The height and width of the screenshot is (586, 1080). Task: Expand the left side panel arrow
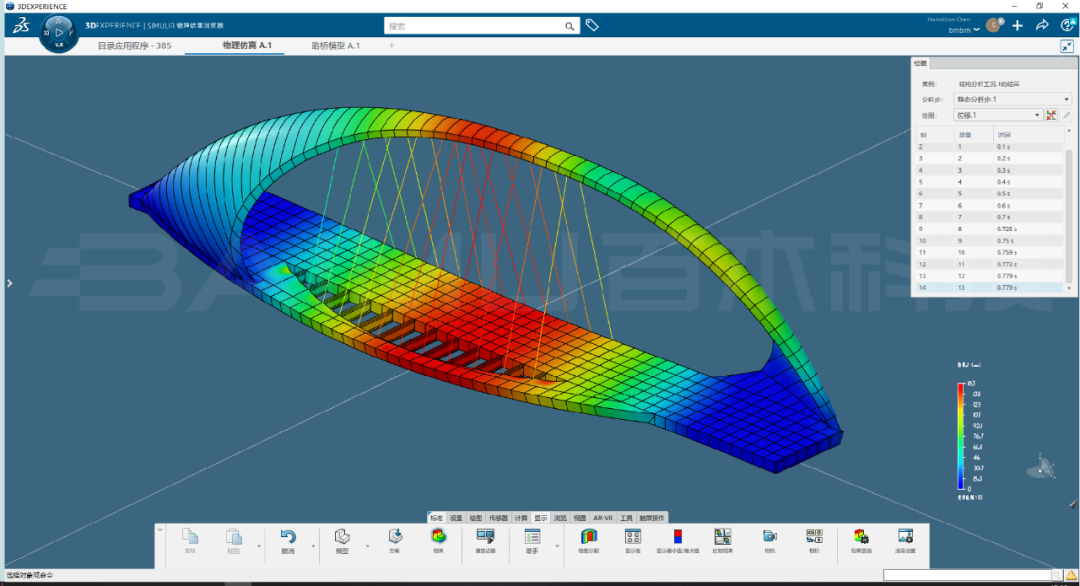[x=10, y=283]
